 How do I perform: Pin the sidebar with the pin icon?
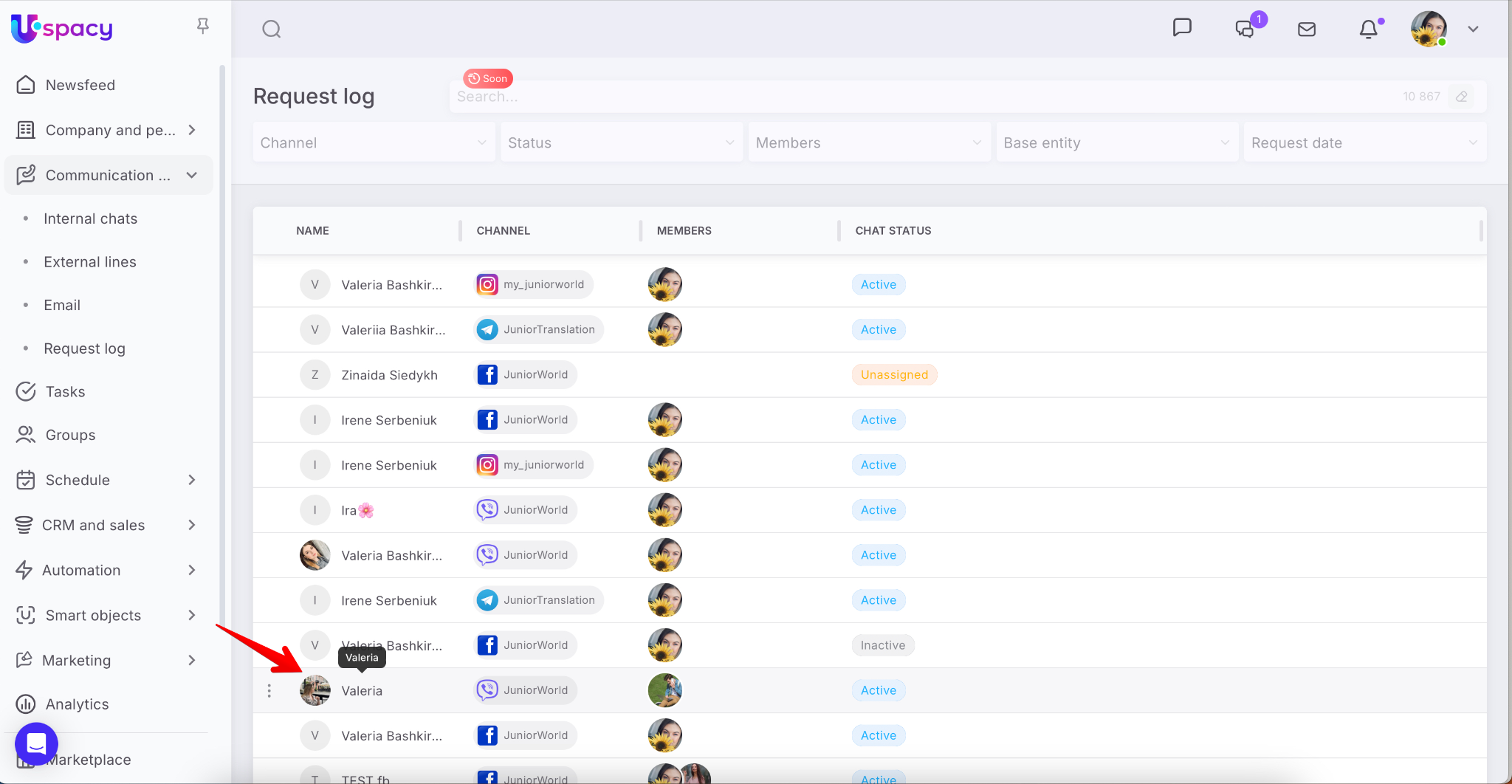click(x=203, y=27)
